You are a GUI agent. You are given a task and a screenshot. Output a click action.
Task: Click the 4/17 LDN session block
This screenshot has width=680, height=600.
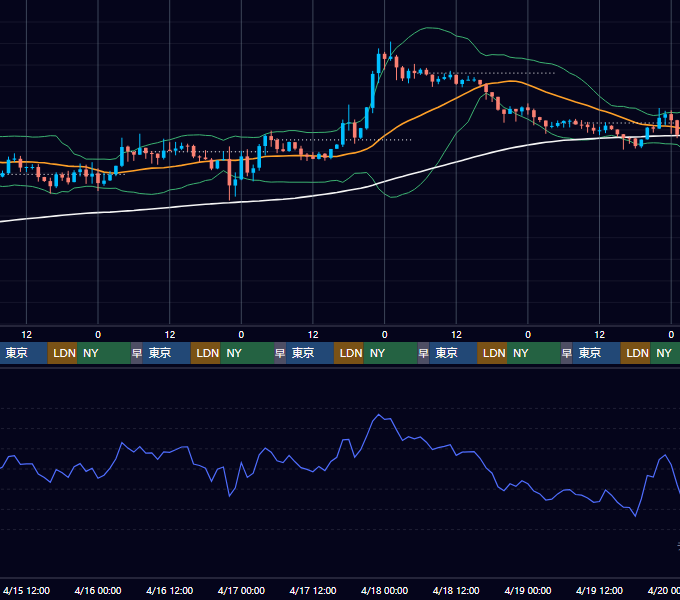(x=349, y=353)
